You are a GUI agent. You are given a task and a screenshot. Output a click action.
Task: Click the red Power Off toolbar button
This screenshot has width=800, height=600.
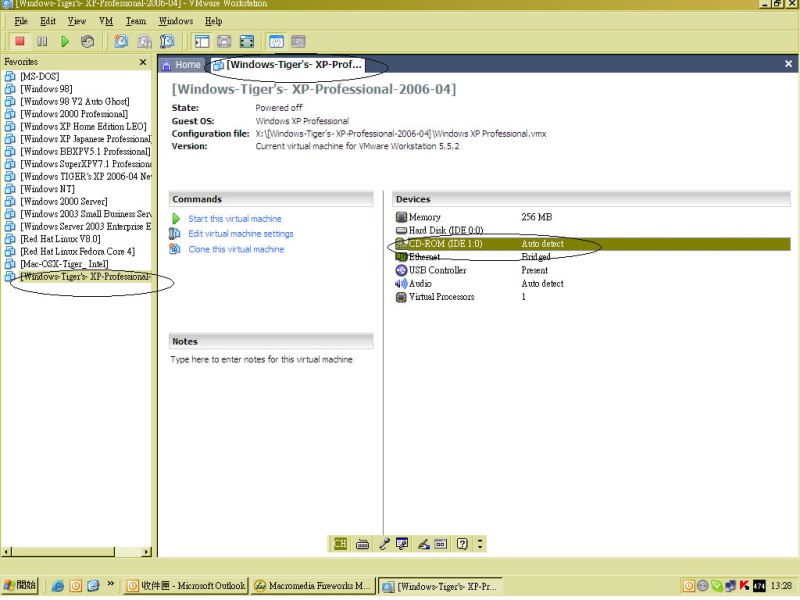(x=20, y=41)
